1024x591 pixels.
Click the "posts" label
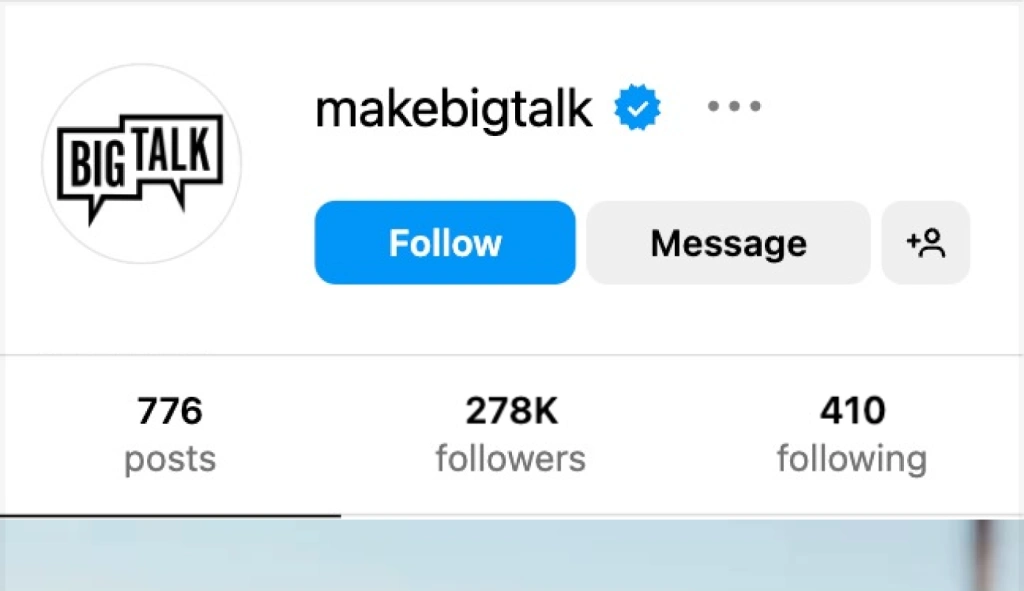[x=170, y=460]
